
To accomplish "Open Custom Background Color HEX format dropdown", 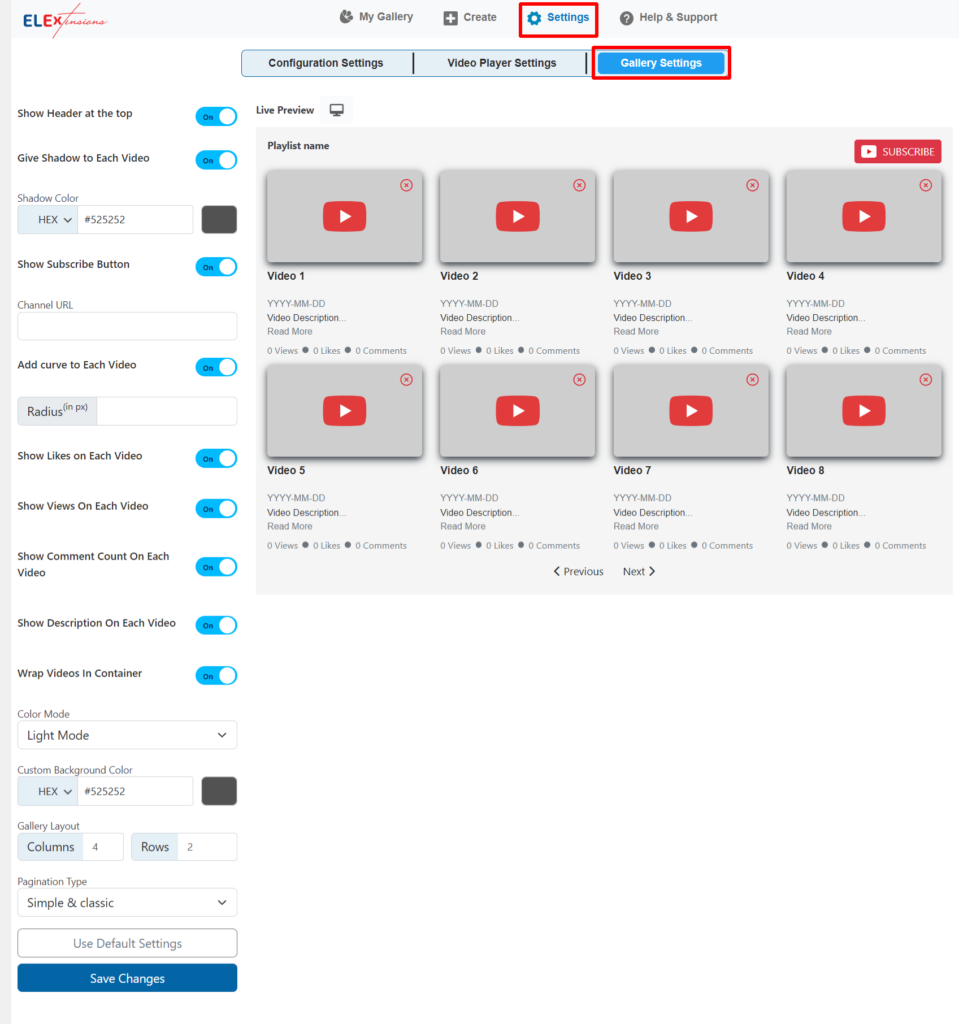I will (x=48, y=792).
